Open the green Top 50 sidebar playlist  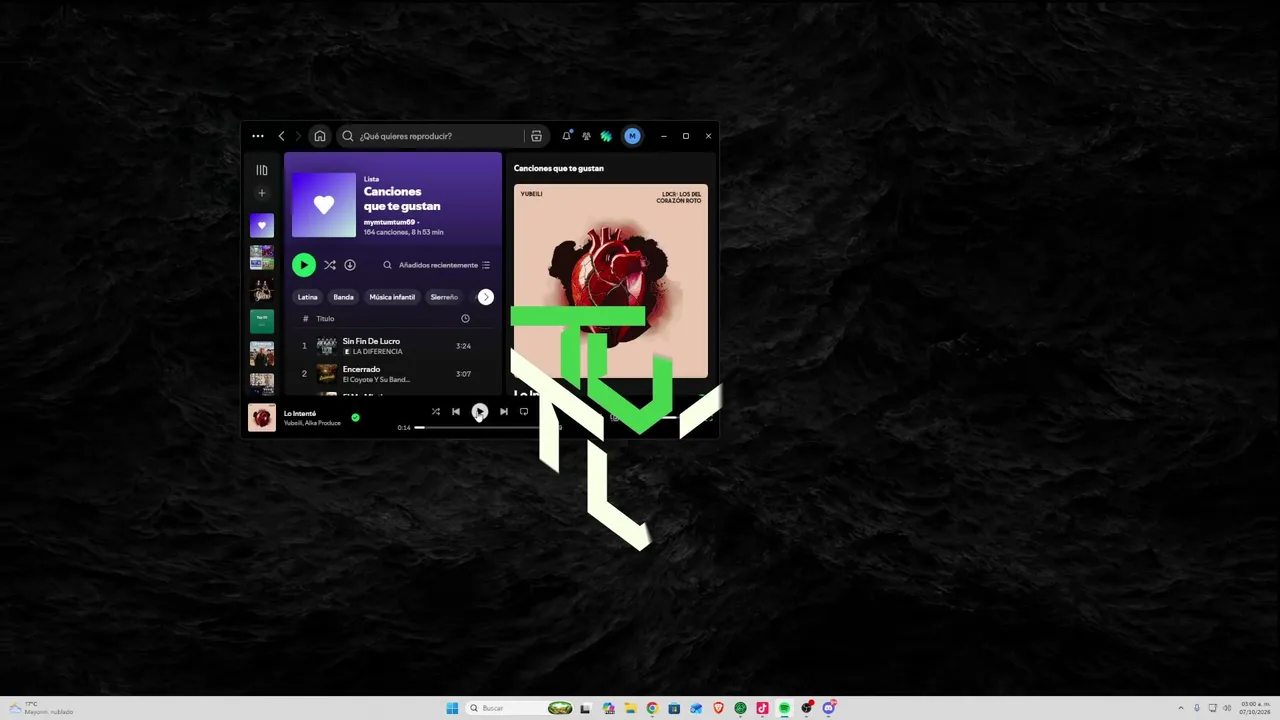coord(262,321)
